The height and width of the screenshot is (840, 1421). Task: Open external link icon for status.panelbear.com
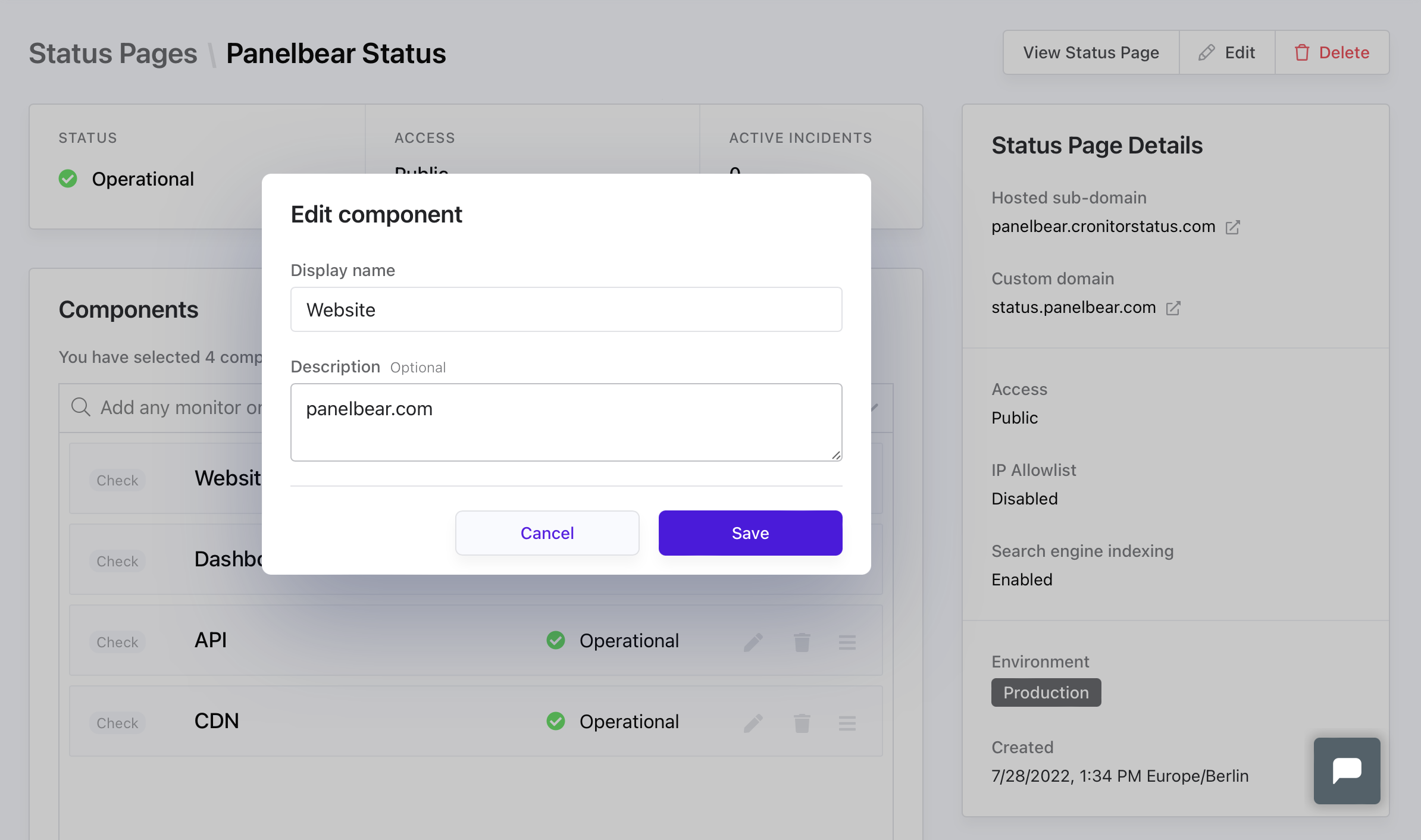[x=1173, y=308]
